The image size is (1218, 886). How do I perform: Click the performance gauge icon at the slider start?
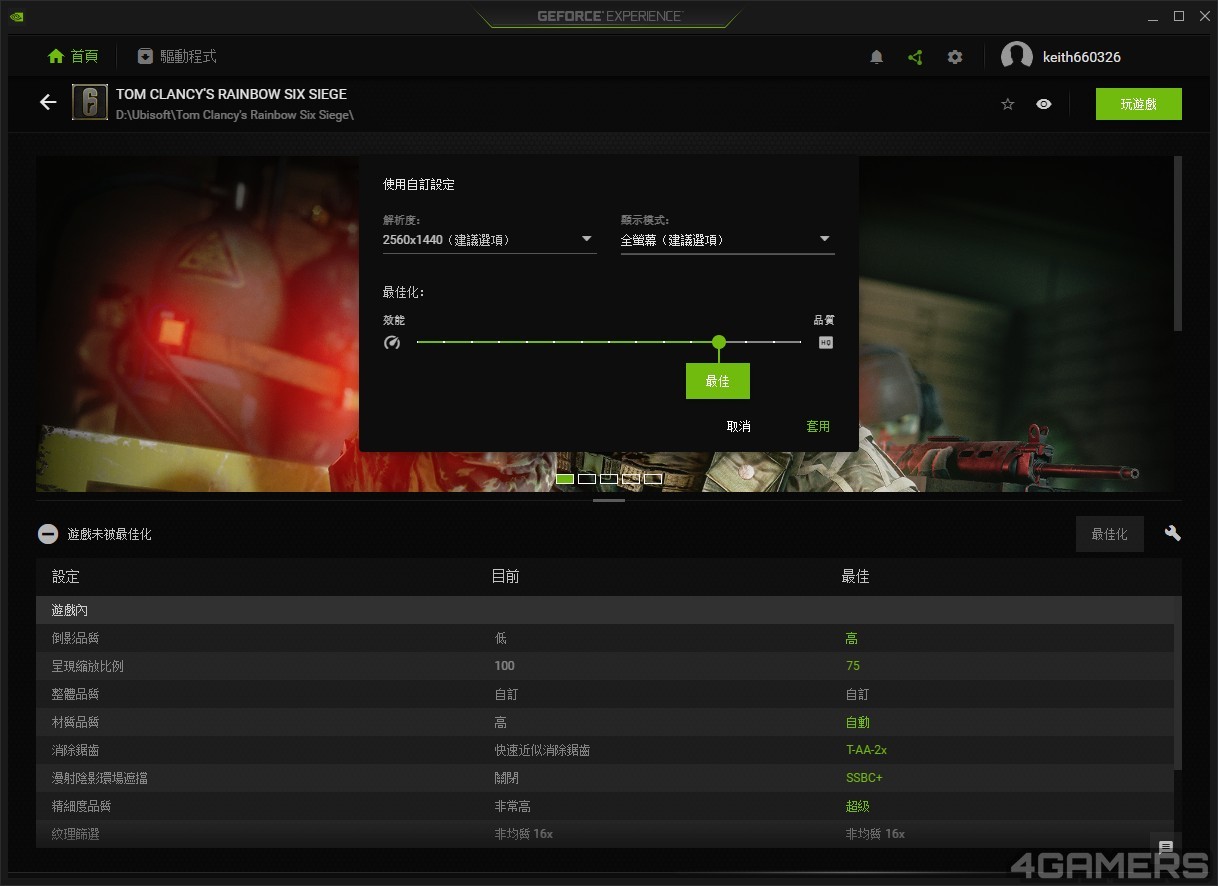392,342
